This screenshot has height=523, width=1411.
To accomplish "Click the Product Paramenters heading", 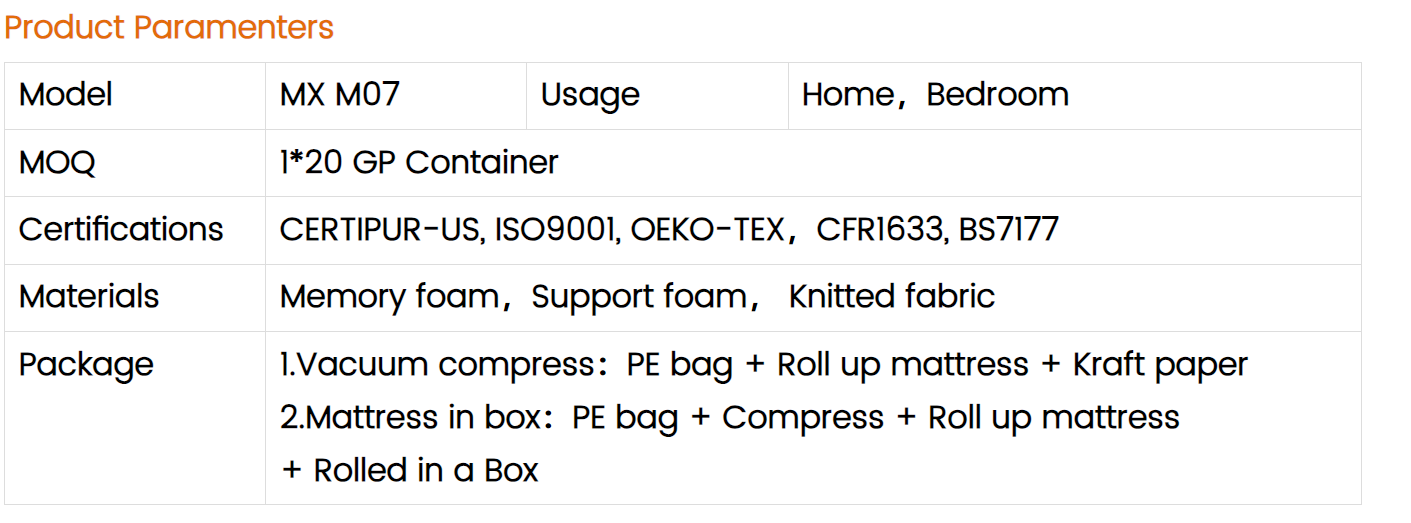I will (x=169, y=27).
